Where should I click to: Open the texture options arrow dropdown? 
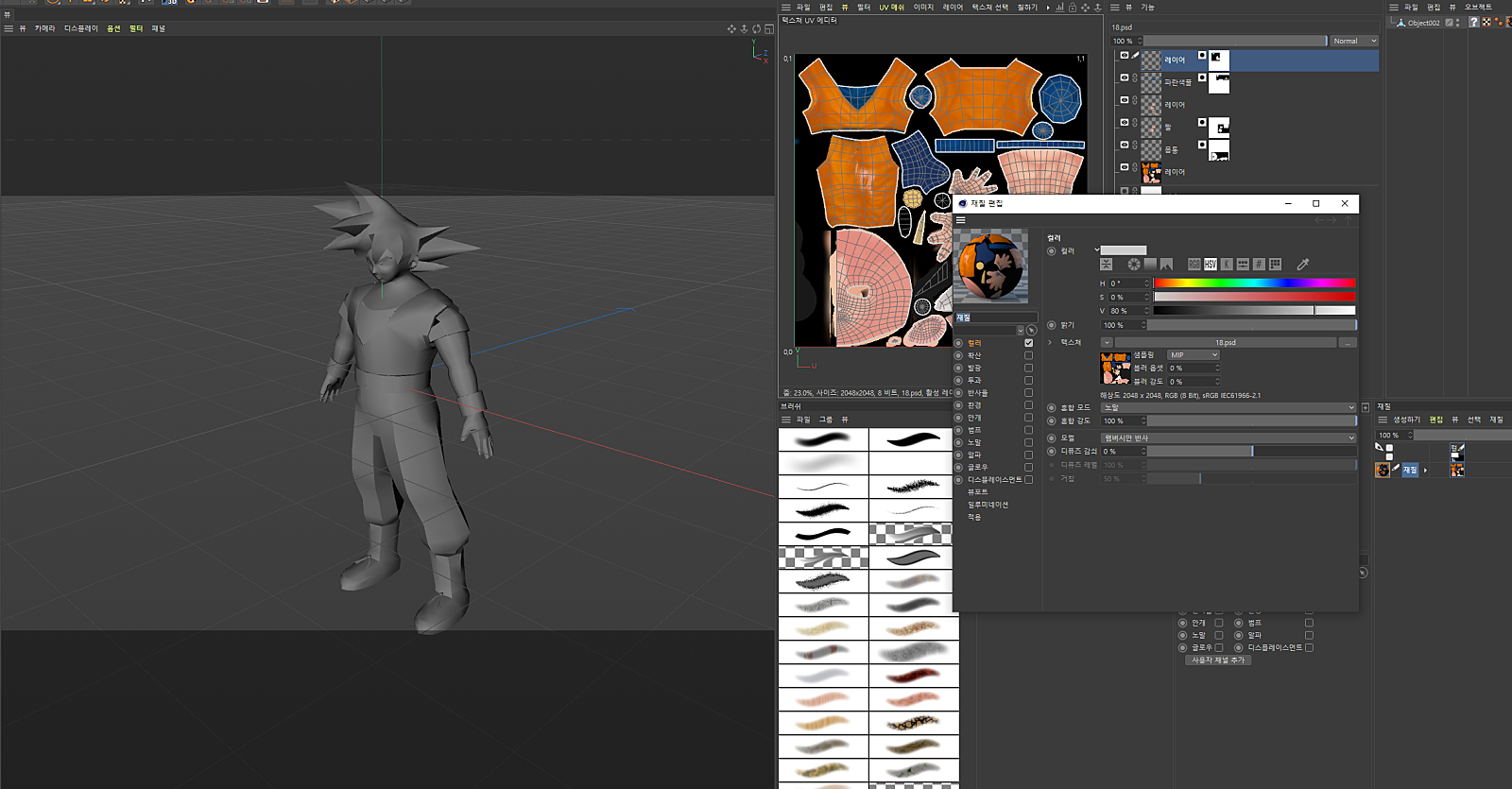[1107, 342]
